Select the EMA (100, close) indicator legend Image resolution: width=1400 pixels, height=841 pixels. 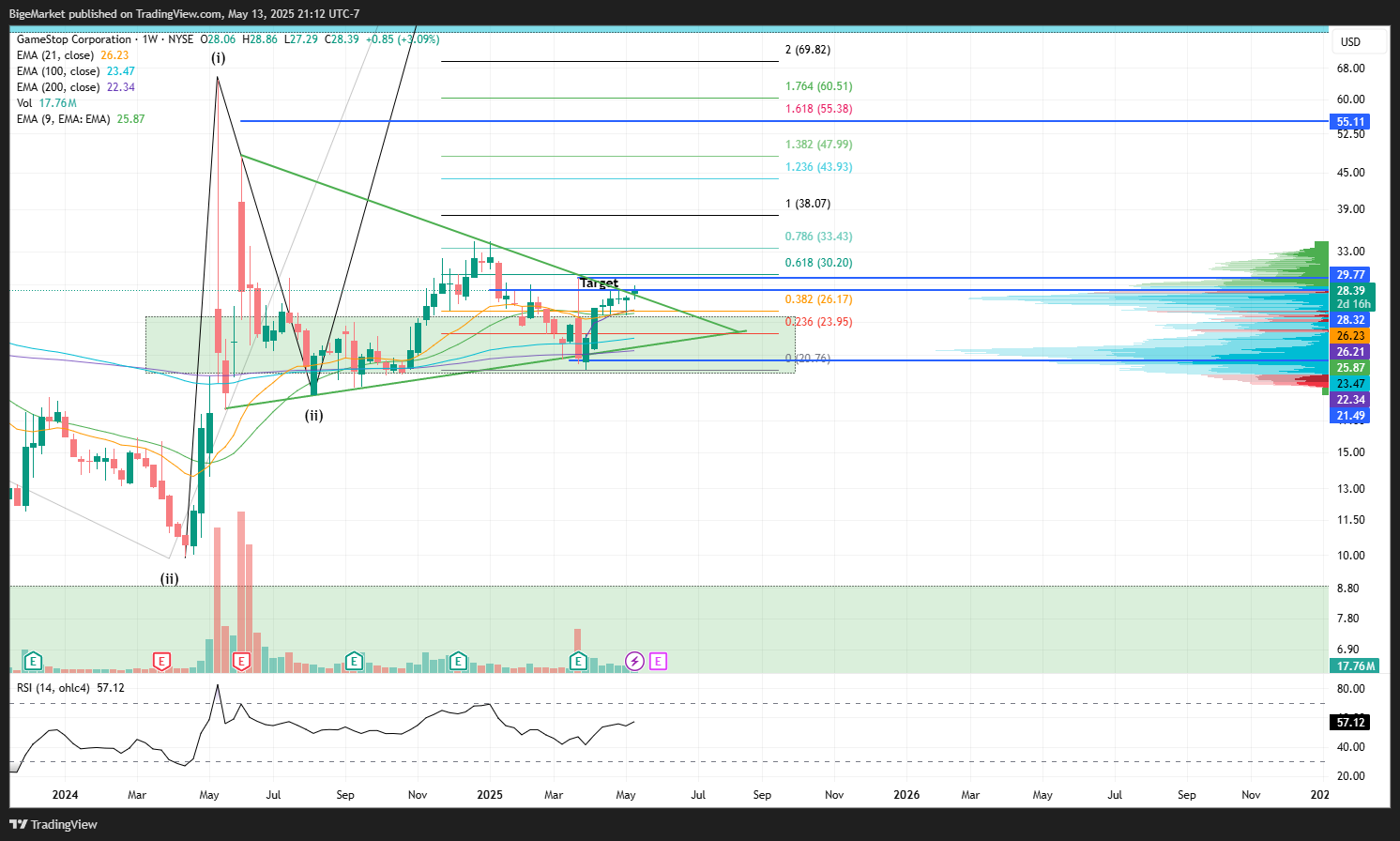(76, 71)
